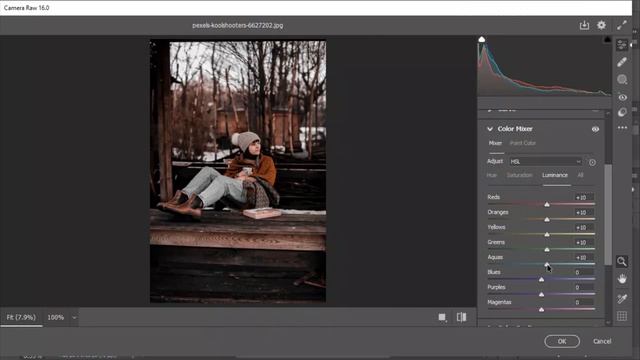Open the zoom level dropdown arrow
Image resolution: width=640 pixels, height=360 pixels.
tap(74, 318)
